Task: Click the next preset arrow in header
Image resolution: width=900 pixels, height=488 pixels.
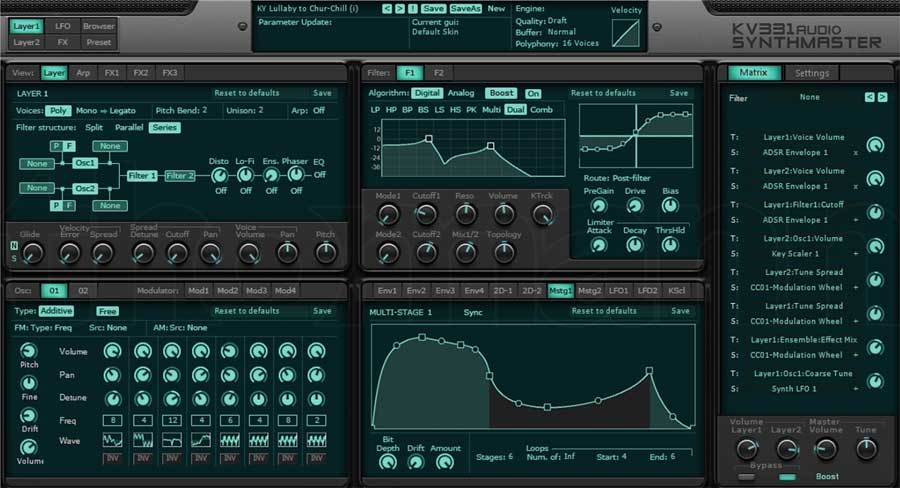Action: [x=399, y=9]
